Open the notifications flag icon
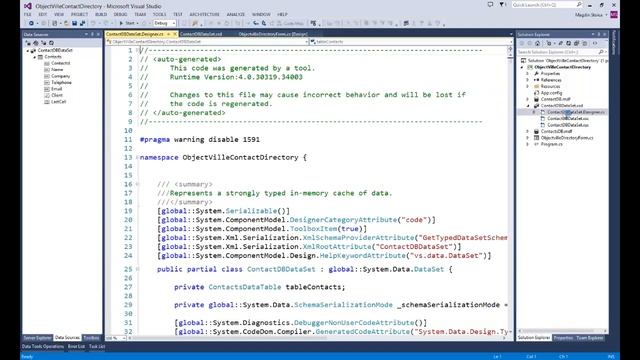Screen dimensions: 640x360 (x=502, y=4)
